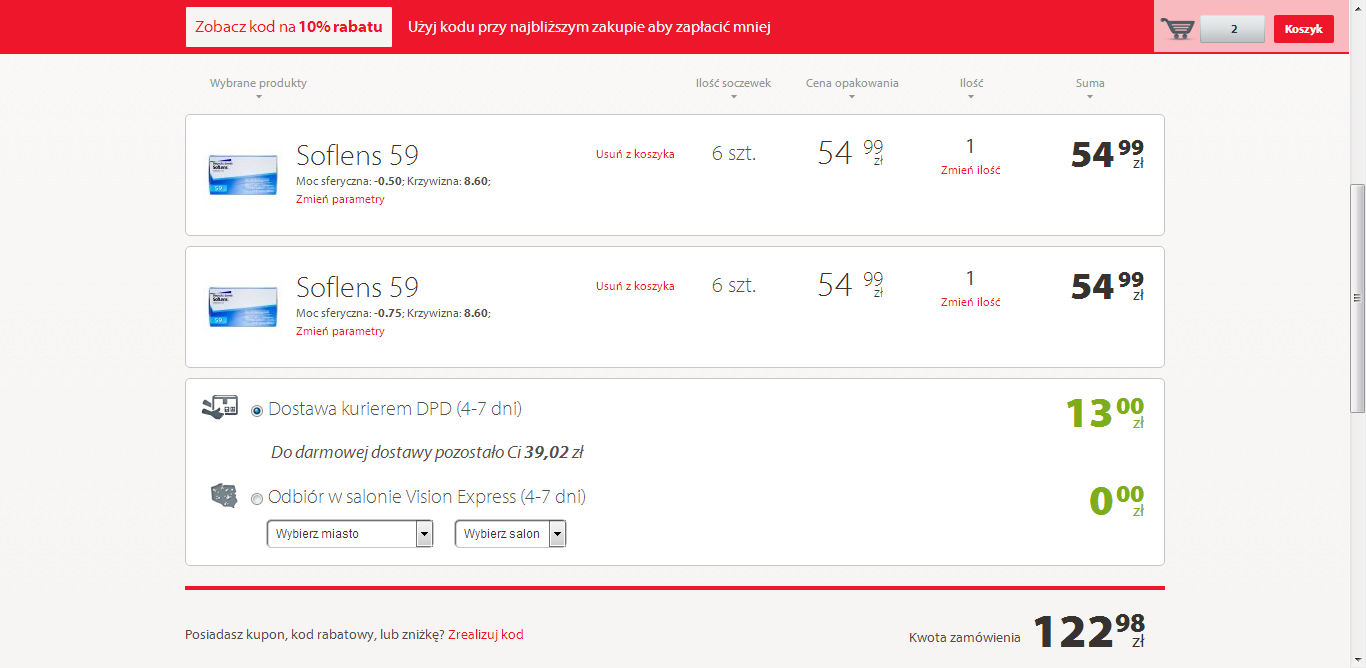
Task: Remove the -0.75 Soflens 59 from cart
Action: (x=635, y=286)
